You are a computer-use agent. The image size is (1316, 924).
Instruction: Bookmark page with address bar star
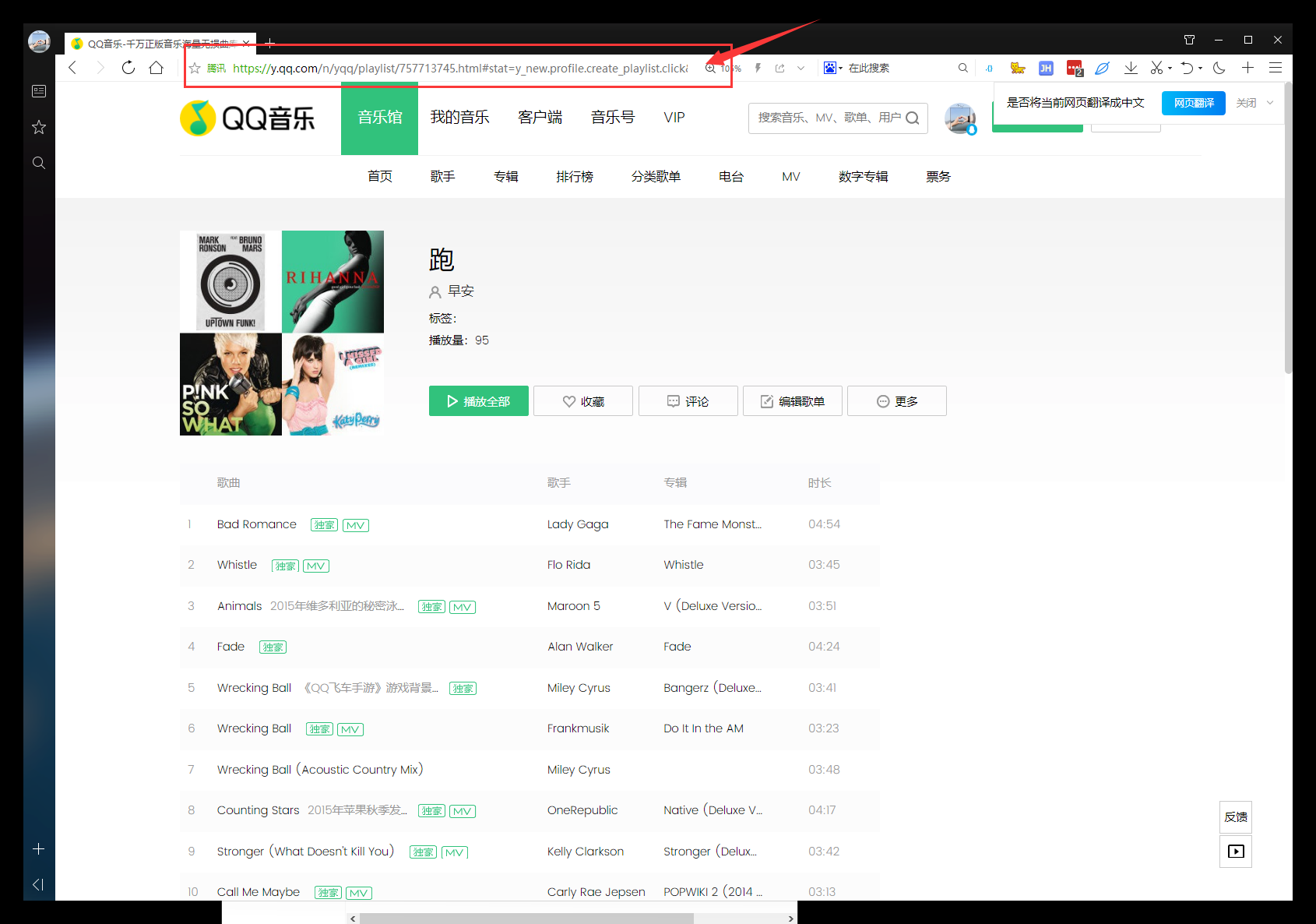(x=195, y=69)
